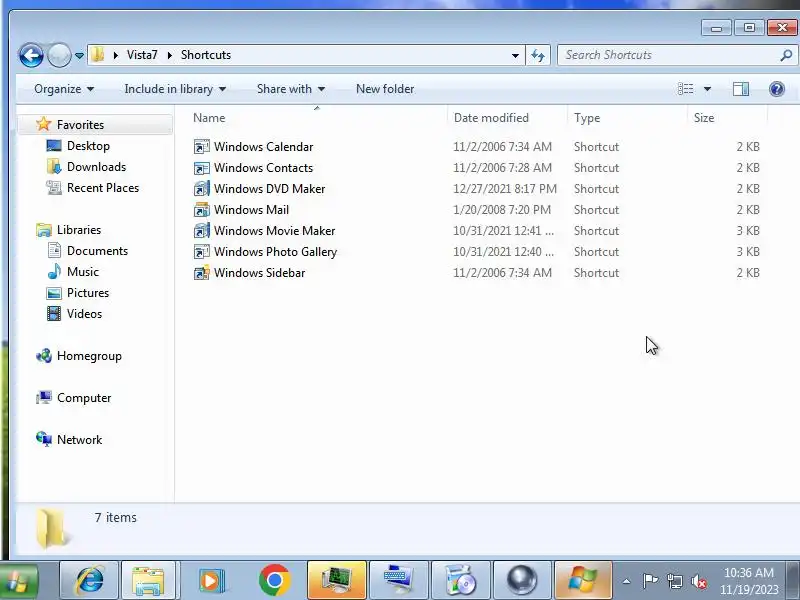Viewport: 800px width, 600px height.
Task: Click the folder icon in the address bar
Action: [x=97, y=55]
